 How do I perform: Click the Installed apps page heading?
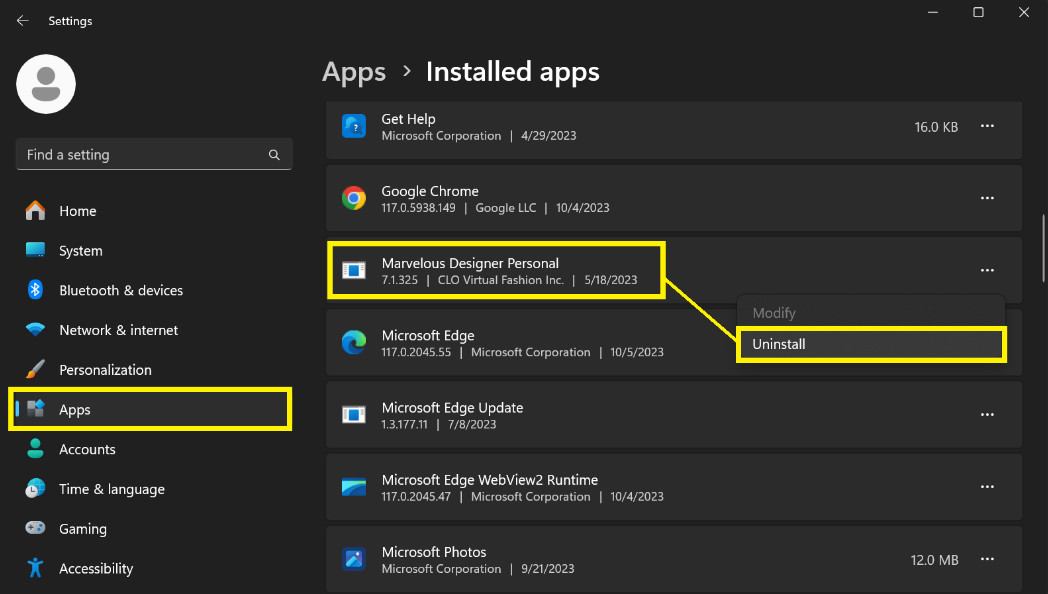513,72
